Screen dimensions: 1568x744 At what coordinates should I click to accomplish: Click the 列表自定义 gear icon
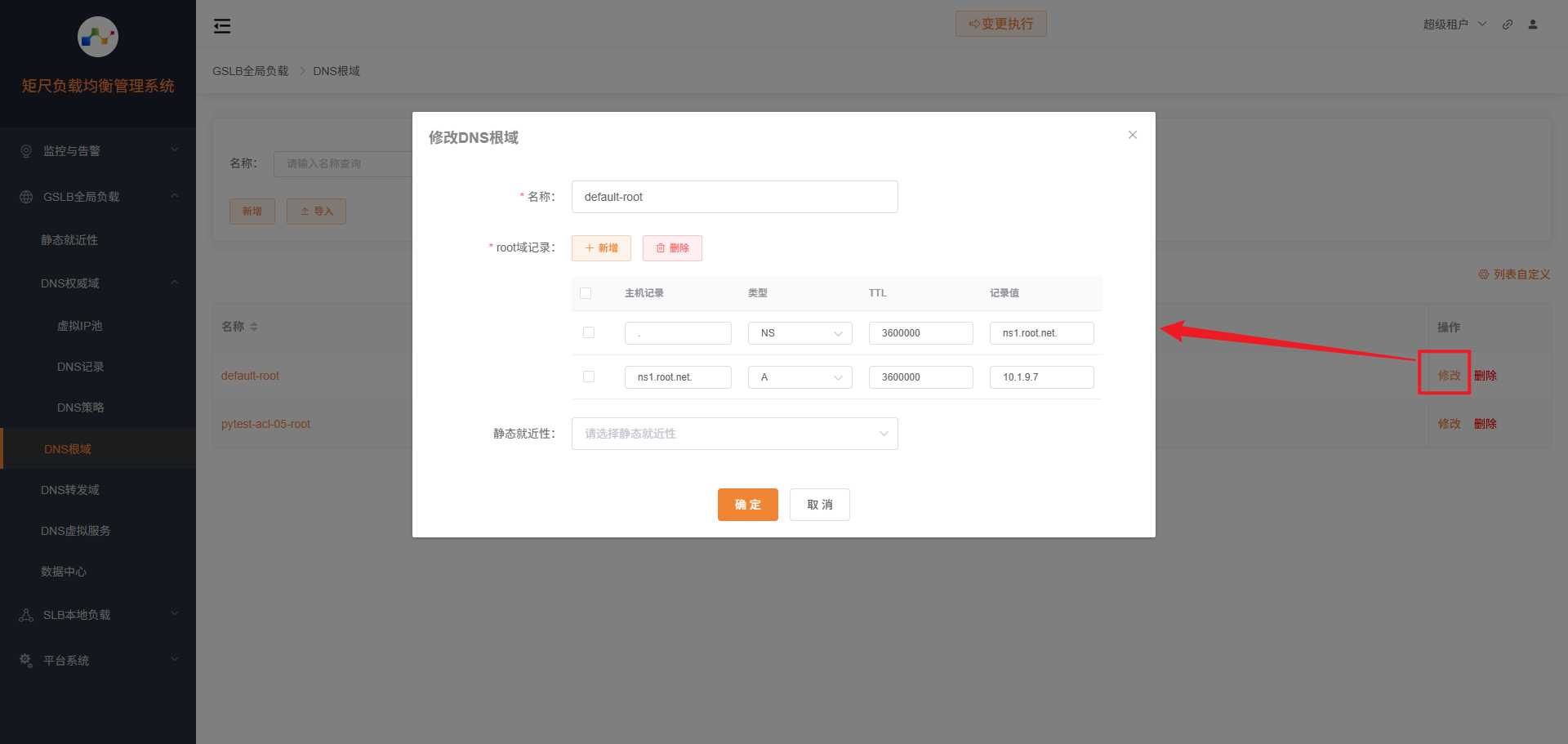click(x=1484, y=274)
